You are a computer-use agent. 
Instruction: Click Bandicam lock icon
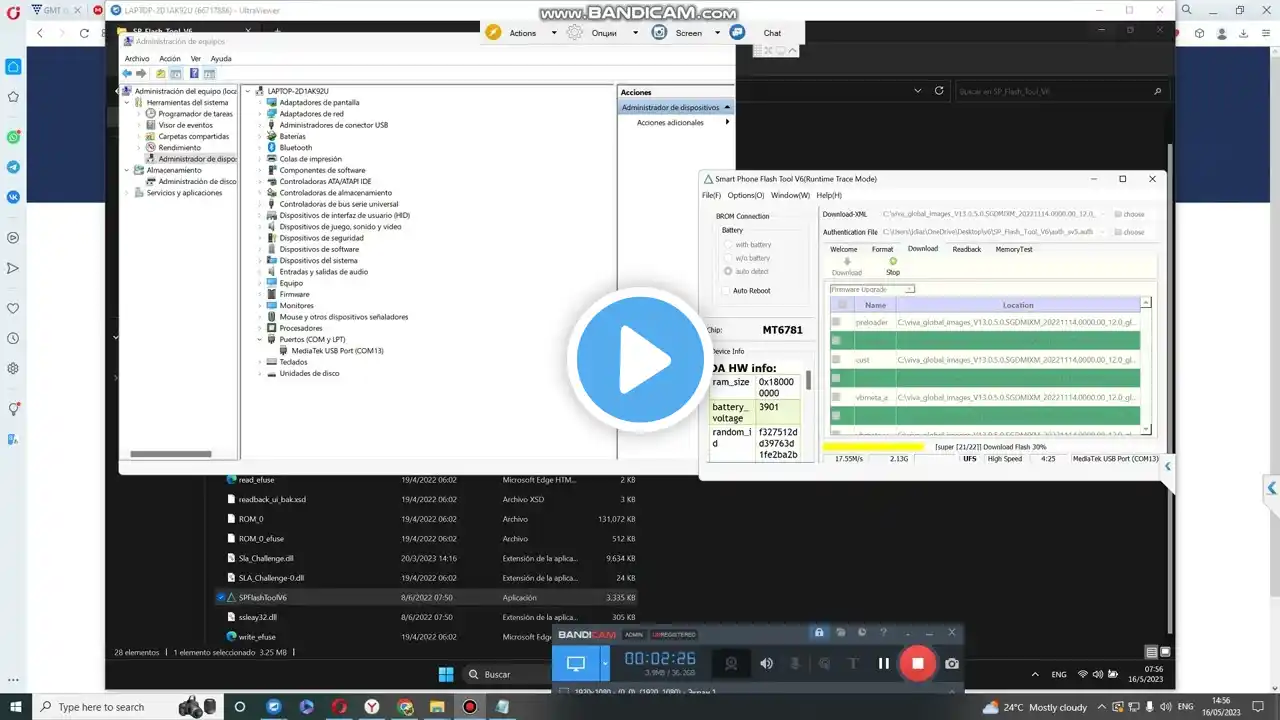pos(819,632)
